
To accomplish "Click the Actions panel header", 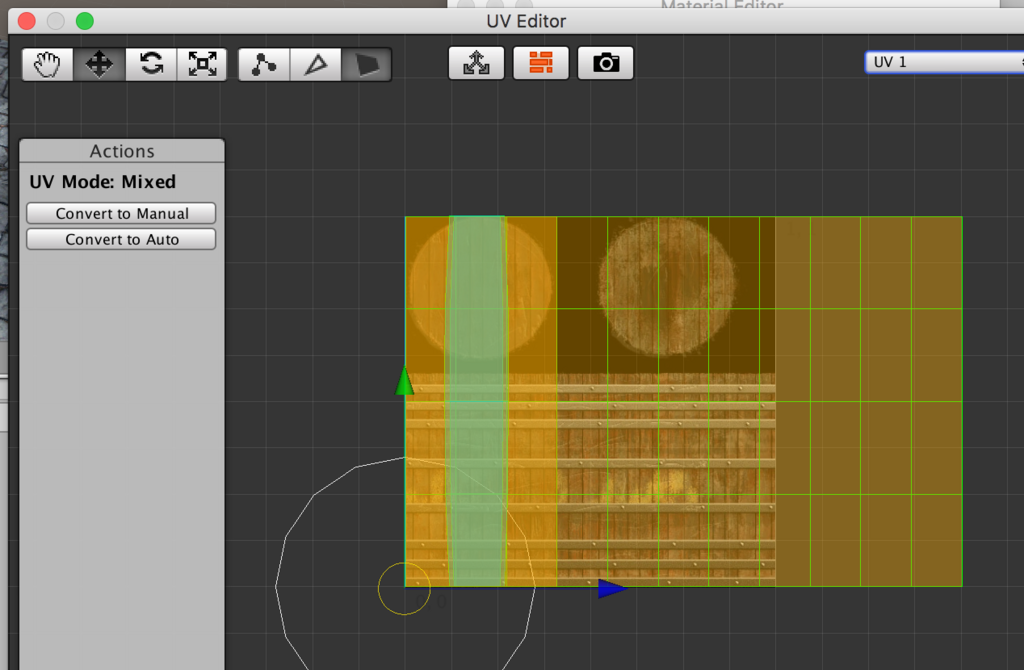I will [x=122, y=151].
